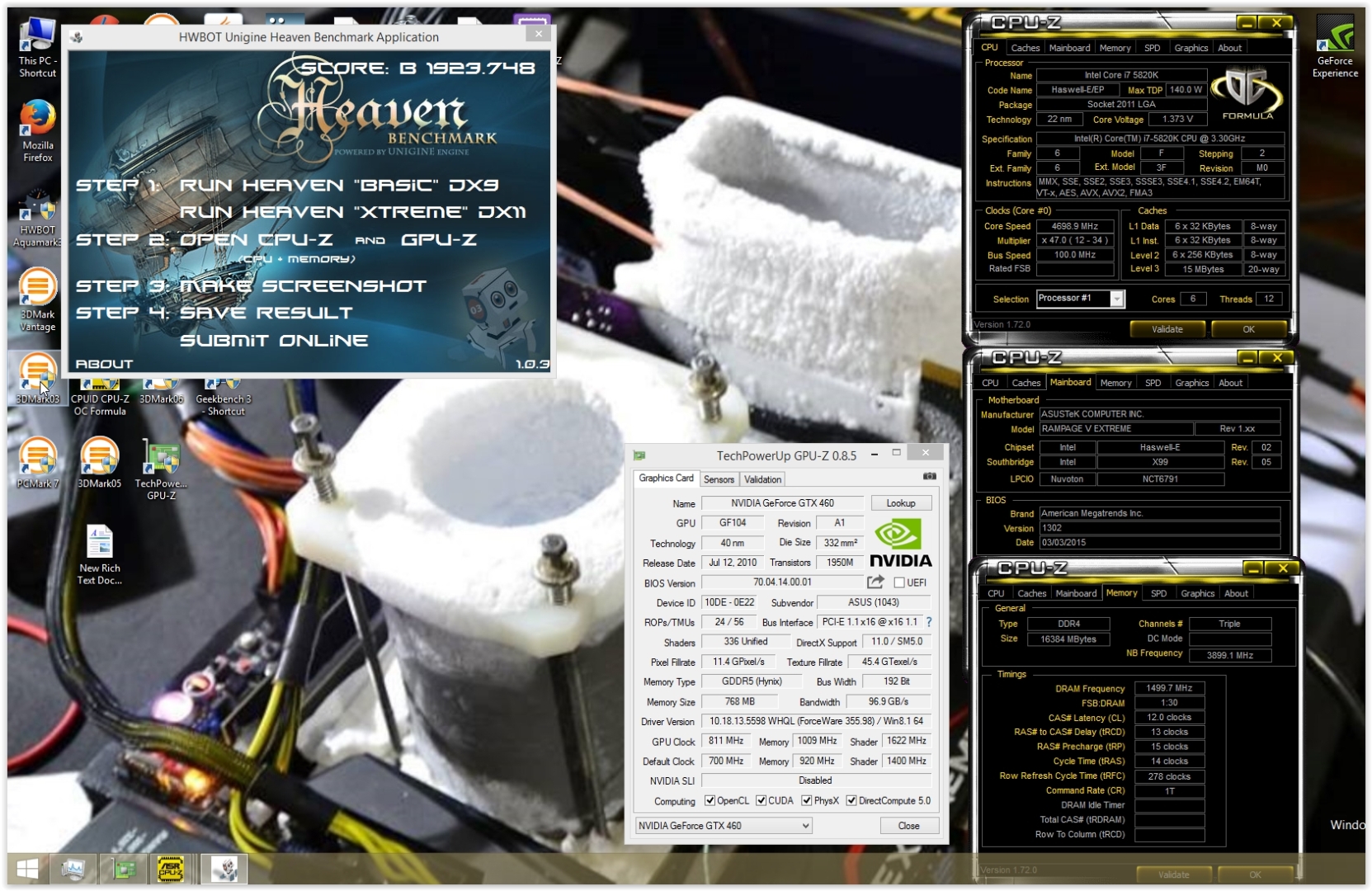Viewport: 1372px width, 891px height.
Task: Click Run Heaven Basic DX9 step
Action: [x=339, y=185]
